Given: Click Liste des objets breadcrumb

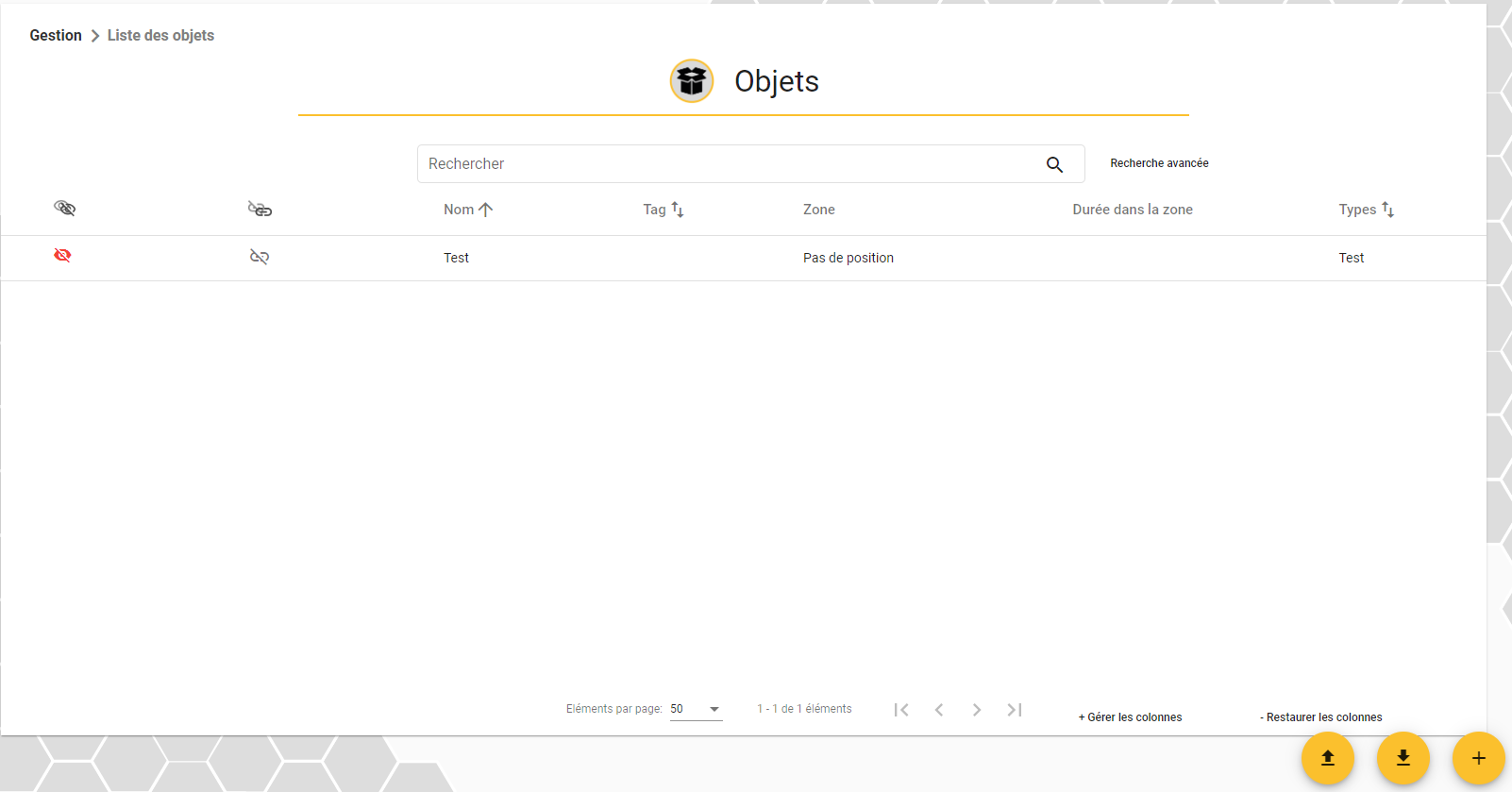Looking at the screenshot, I should click(x=160, y=35).
